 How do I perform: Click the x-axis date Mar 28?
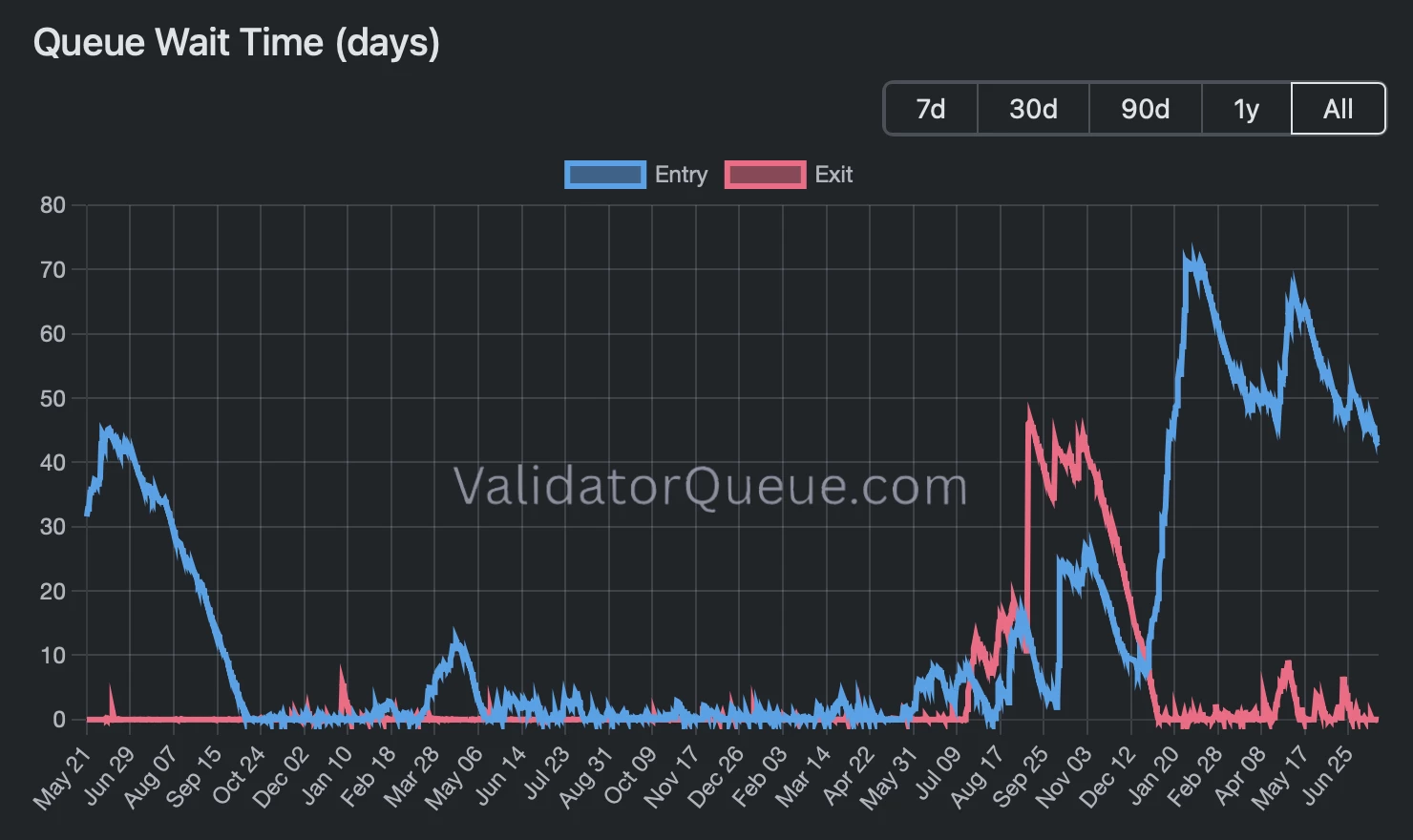pos(411,778)
